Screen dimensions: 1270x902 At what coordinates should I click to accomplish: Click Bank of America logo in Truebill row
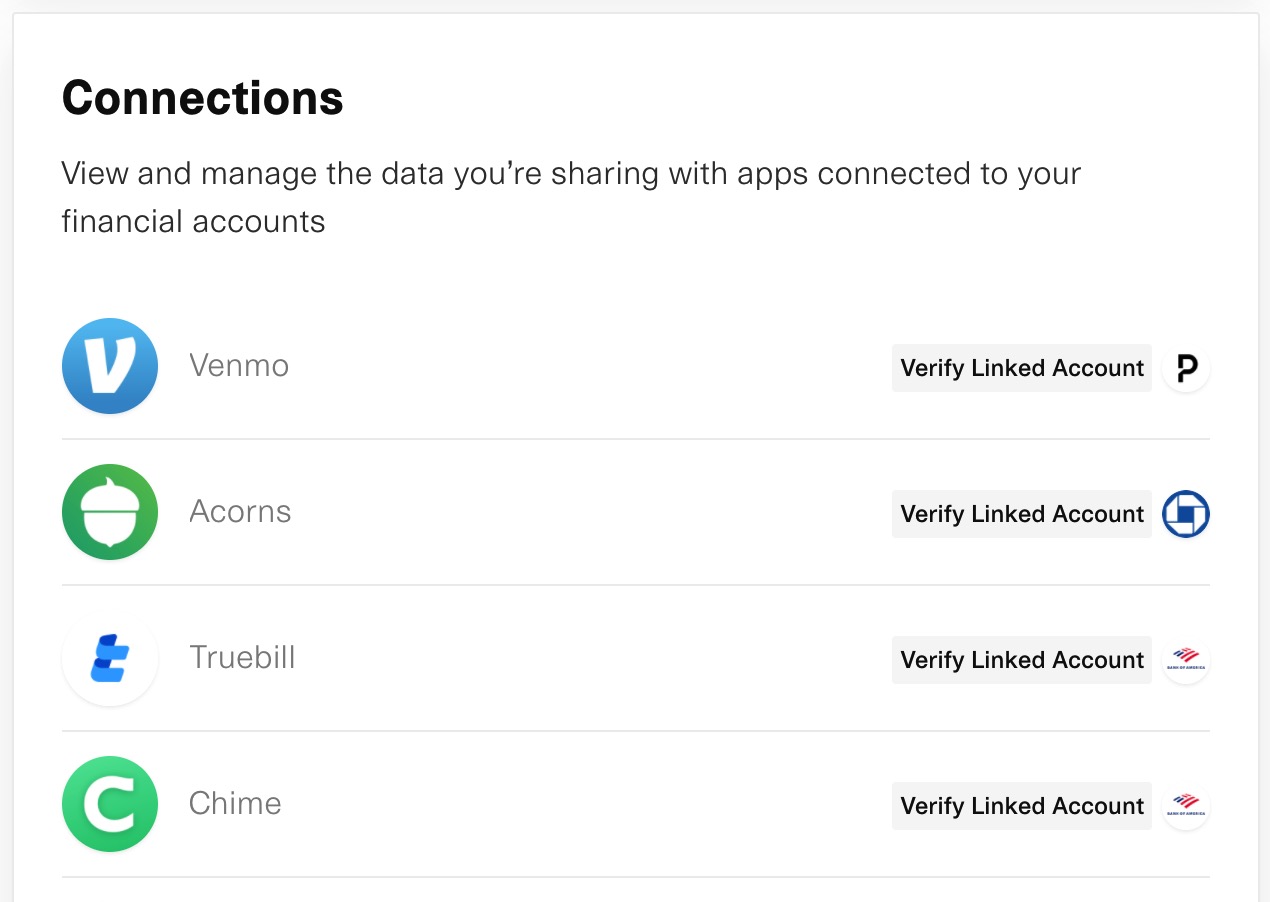tap(1186, 660)
